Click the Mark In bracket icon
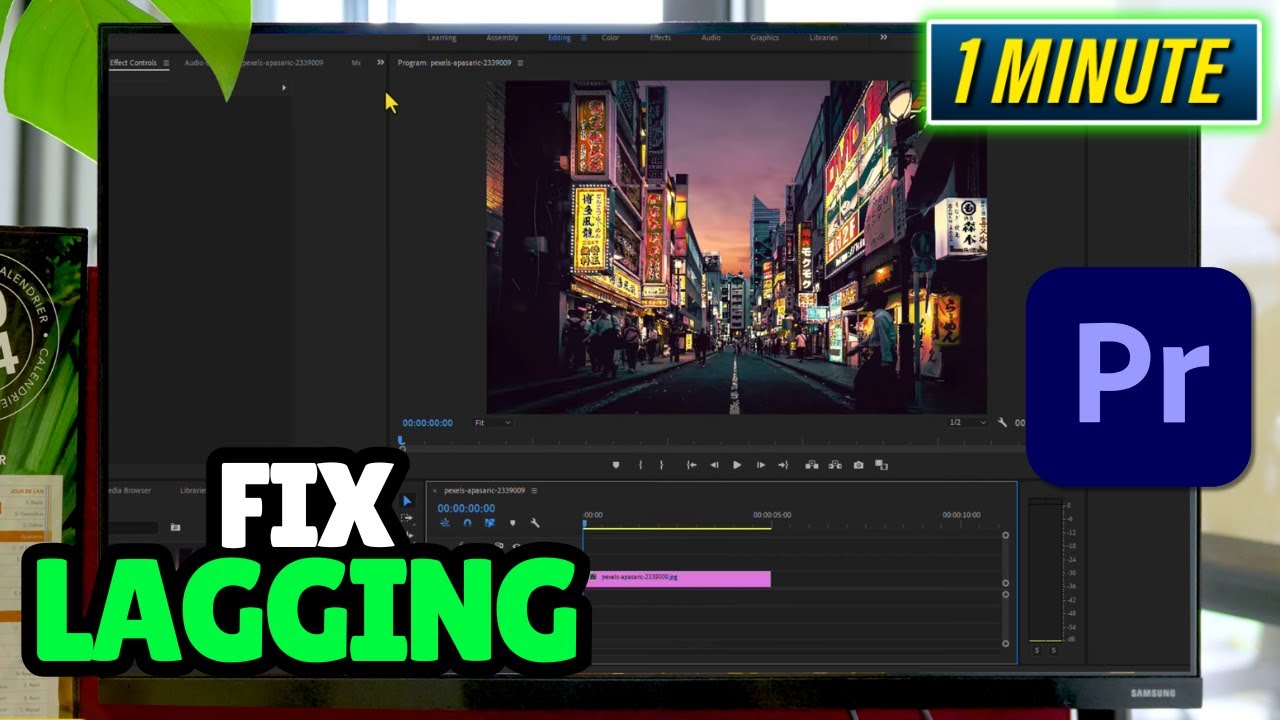The image size is (1280, 720). pyautogui.click(x=640, y=465)
